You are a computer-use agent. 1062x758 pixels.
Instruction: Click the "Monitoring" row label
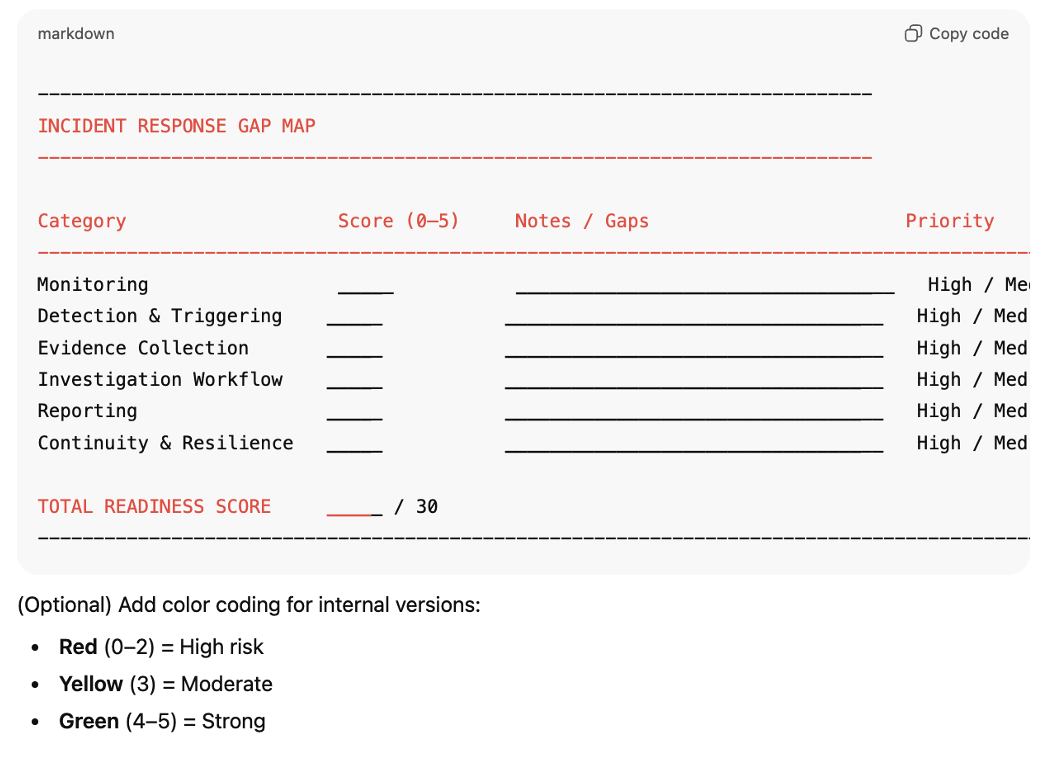pos(93,285)
